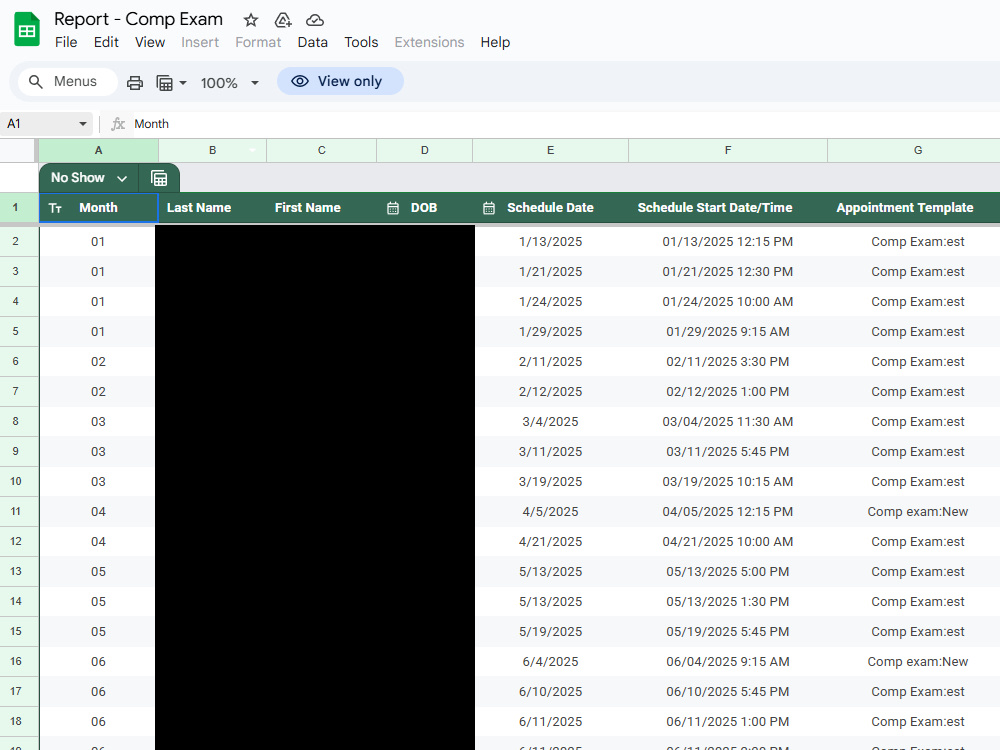Click cell 06/10/2025 5:45 PM

click(728, 691)
